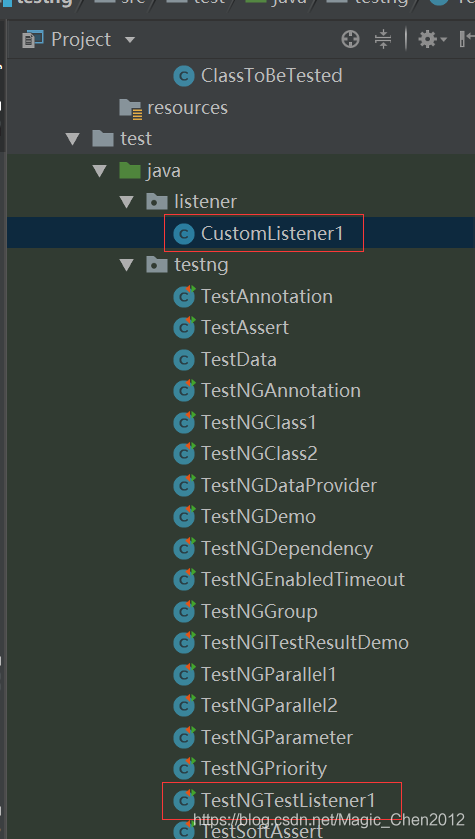Select TestNGParallel2 class
The width and height of the screenshot is (475, 839).
pyautogui.click(x=269, y=706)
